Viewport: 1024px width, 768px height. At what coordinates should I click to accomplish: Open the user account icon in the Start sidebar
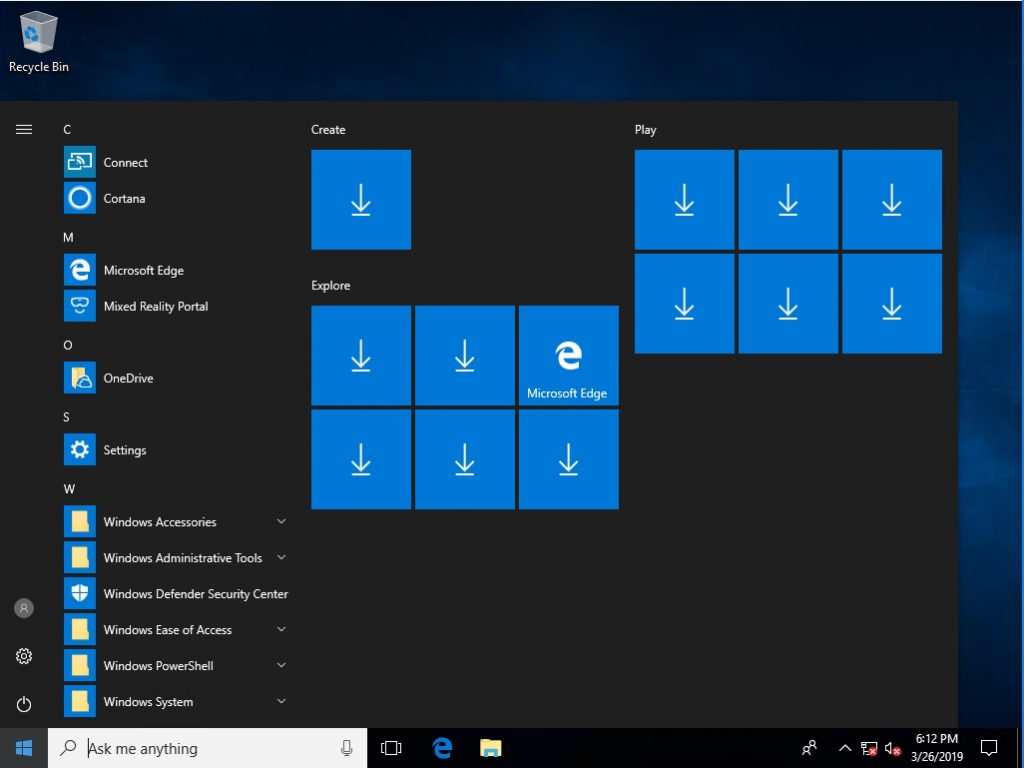click(x=24, y=608)
